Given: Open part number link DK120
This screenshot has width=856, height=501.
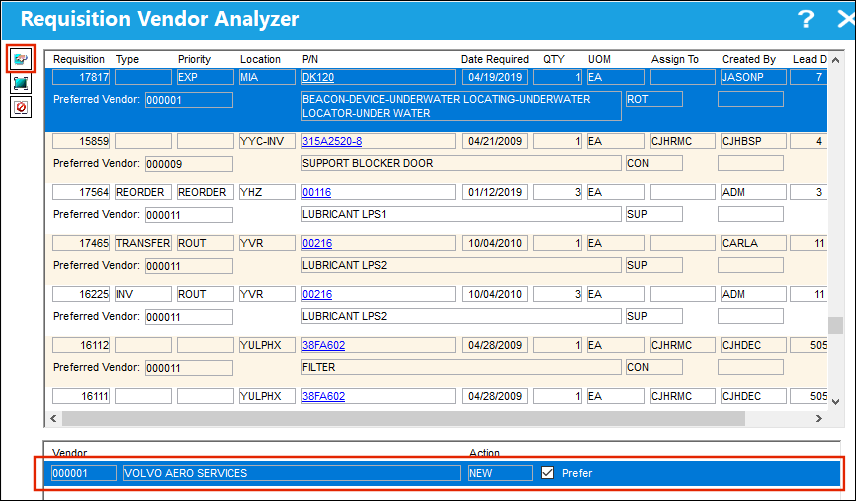Looking at the screenshot, I should tap(318, 77).
